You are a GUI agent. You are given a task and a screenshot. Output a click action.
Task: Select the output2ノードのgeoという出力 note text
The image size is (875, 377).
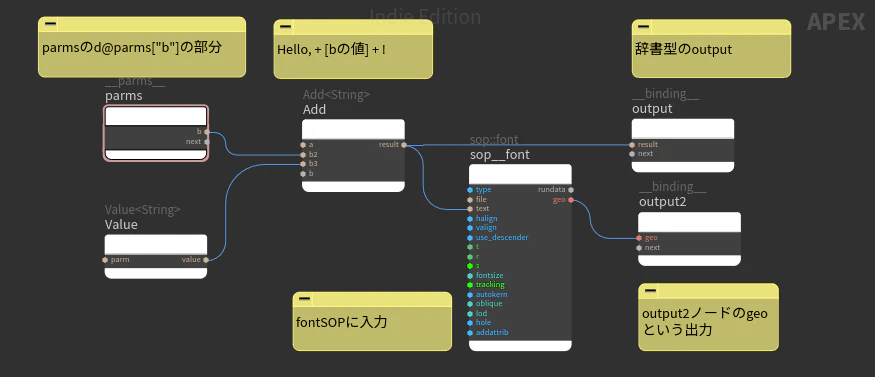click(705, 322)
